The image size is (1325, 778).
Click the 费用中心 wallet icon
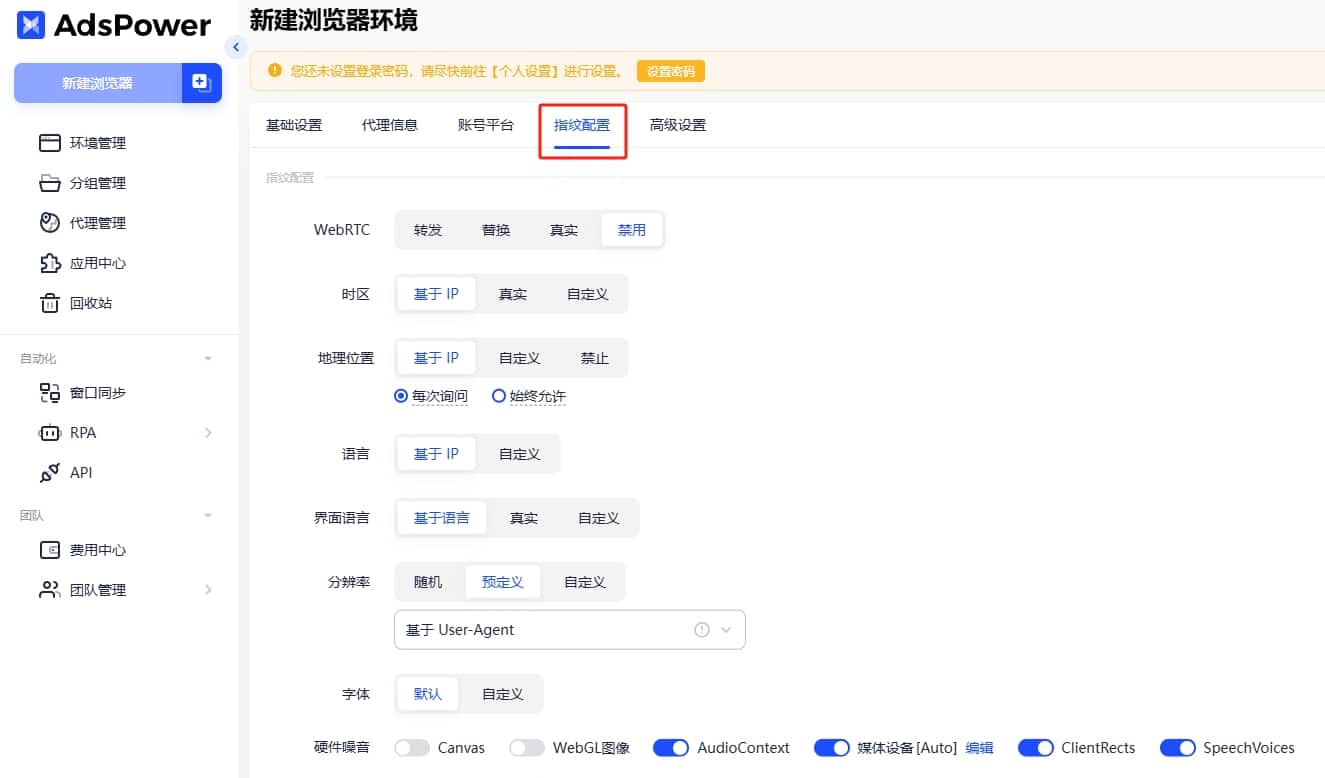click(49, 550)
